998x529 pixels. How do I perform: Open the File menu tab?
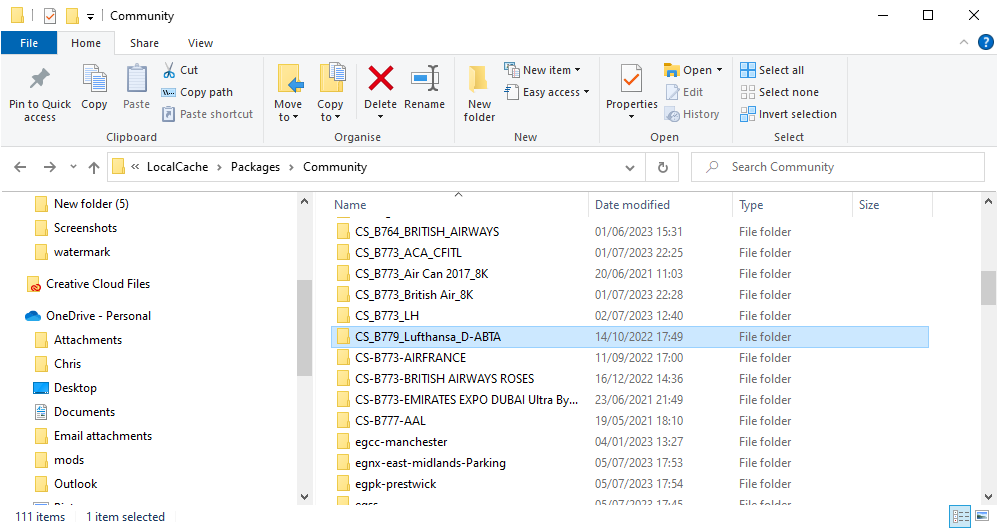pos(29,43)
